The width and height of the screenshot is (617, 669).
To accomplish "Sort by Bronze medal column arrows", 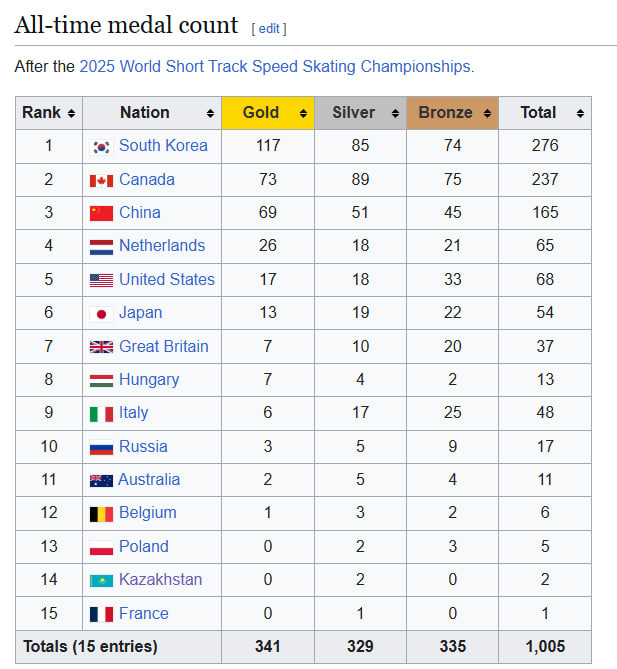I will point(487,114).
